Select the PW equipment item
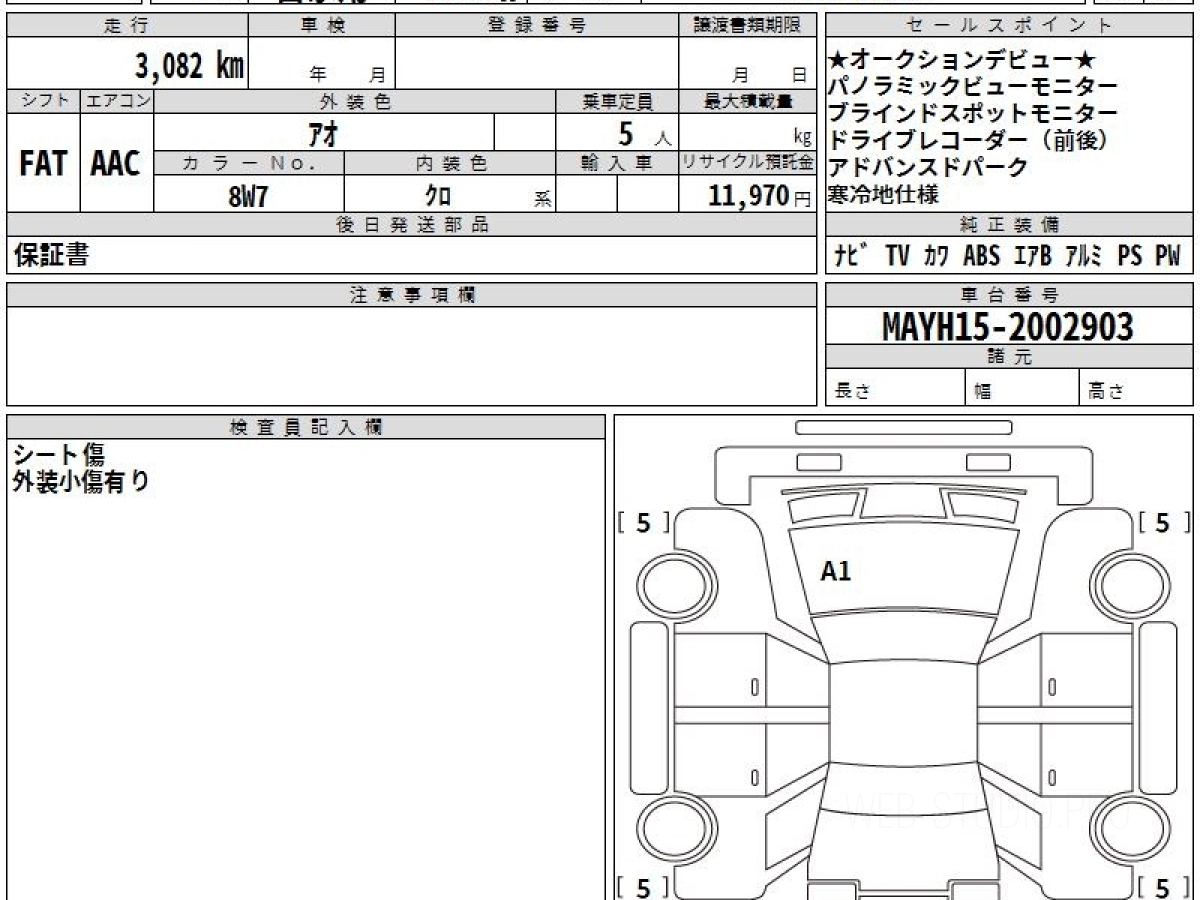This screenshot has height=900, width=1200. [x=1168, y=256]
